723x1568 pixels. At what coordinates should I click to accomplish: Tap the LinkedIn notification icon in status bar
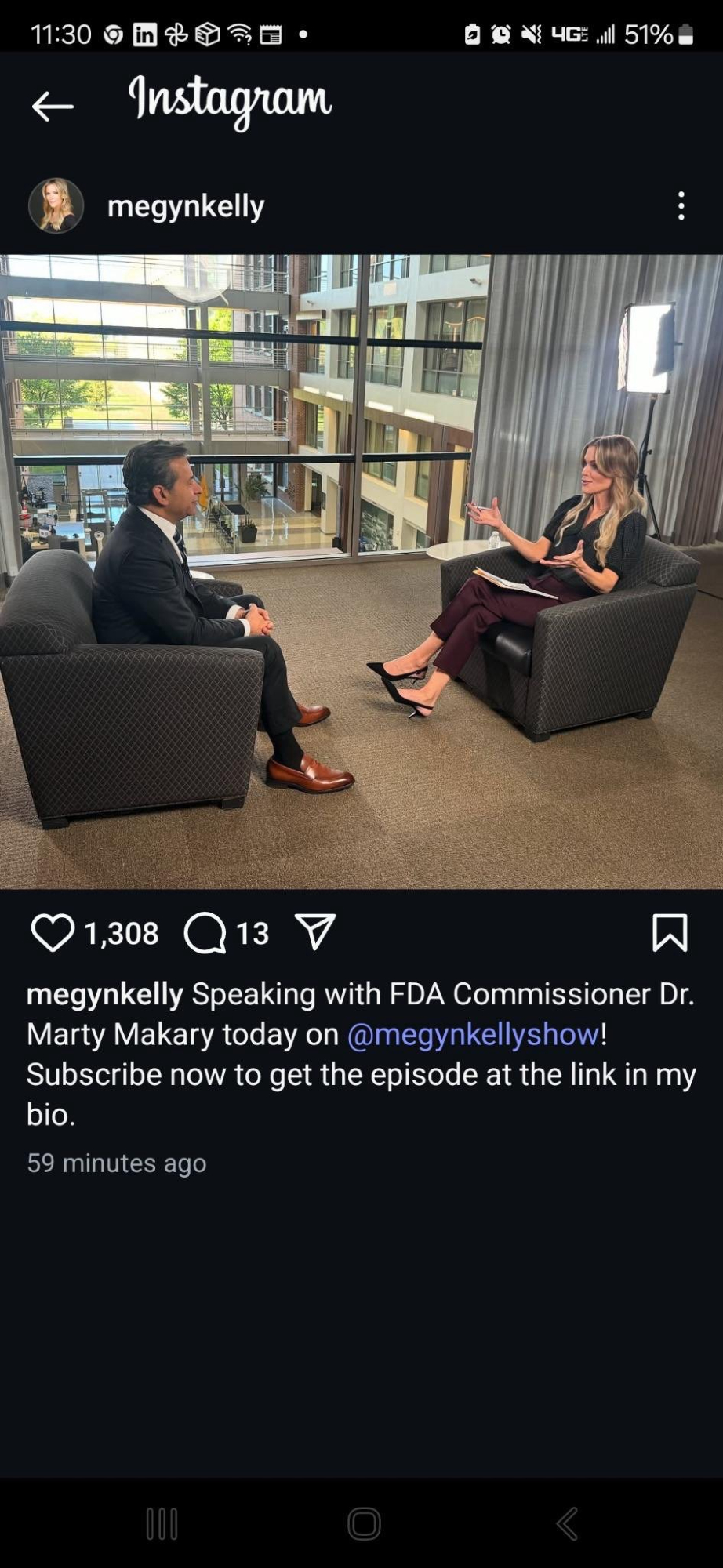[x=145, y=34]
